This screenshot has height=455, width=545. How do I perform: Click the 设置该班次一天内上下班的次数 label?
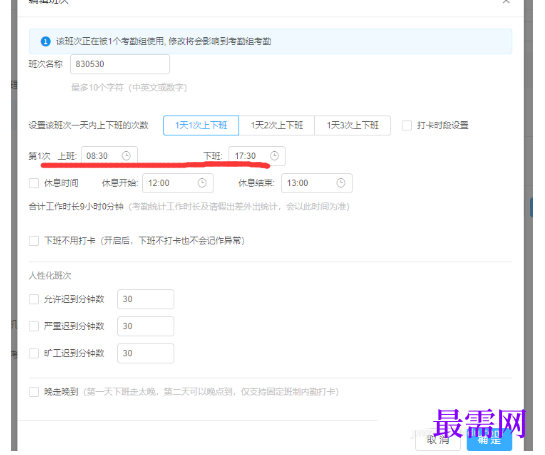(89, 125)
